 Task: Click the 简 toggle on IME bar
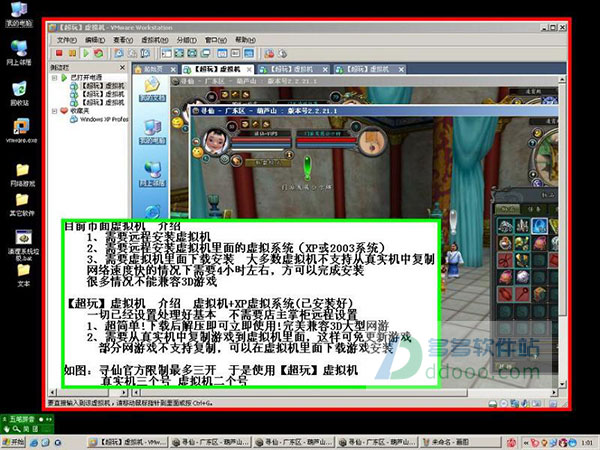click(x=26, y=429)
